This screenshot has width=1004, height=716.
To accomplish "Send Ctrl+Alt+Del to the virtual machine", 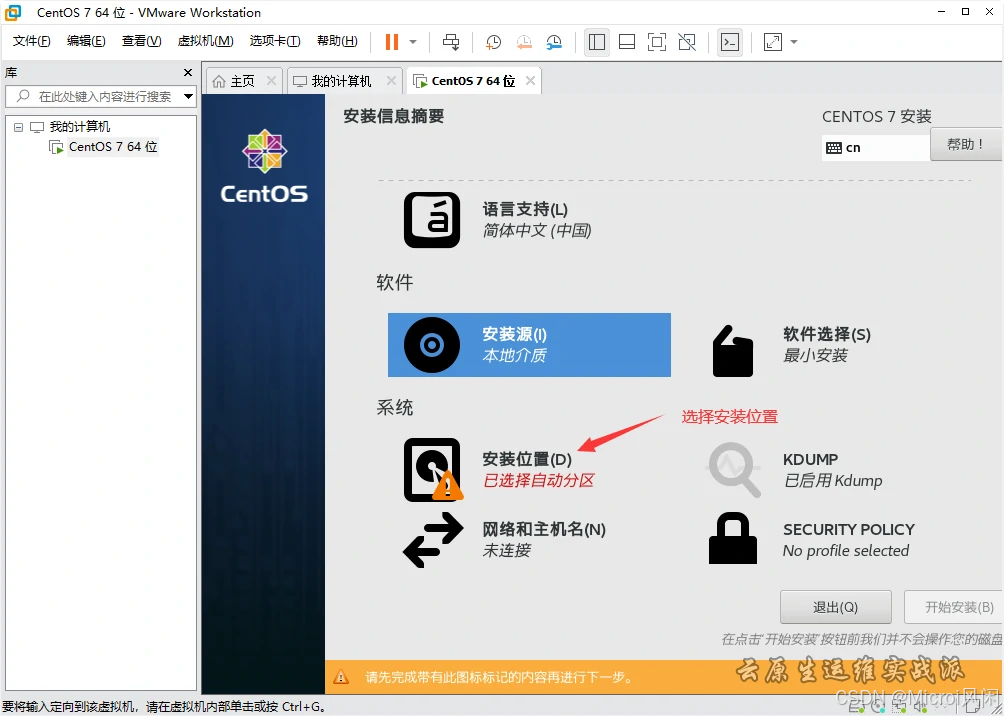I will [451, 42].
